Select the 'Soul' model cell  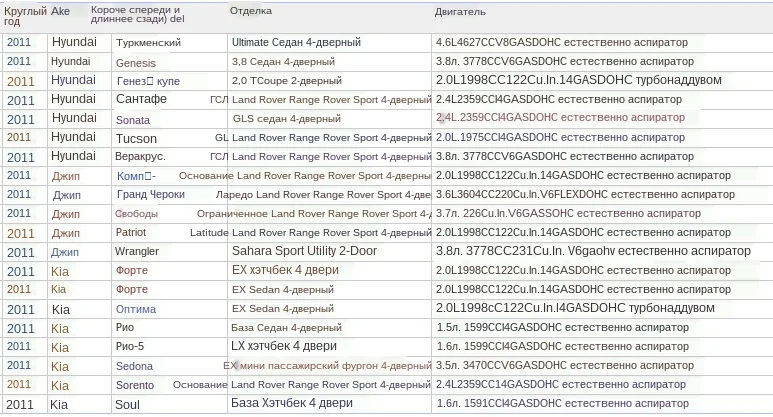click(127, 405)
